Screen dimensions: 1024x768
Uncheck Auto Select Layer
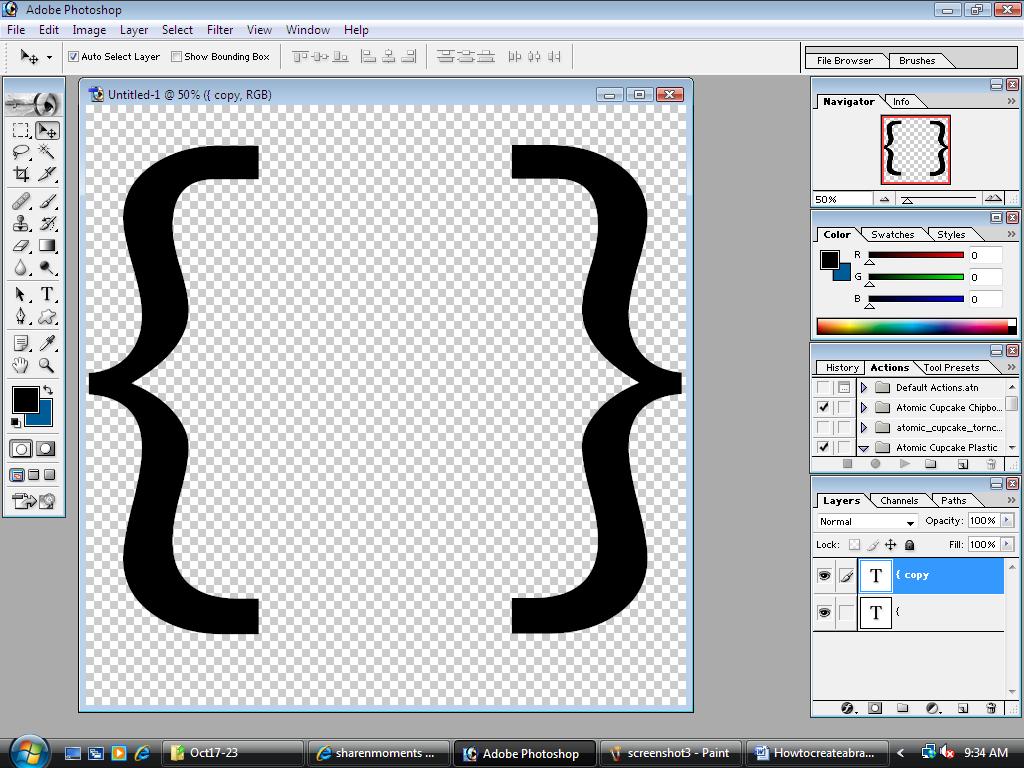pyautogui.click(x=72, y=57)
